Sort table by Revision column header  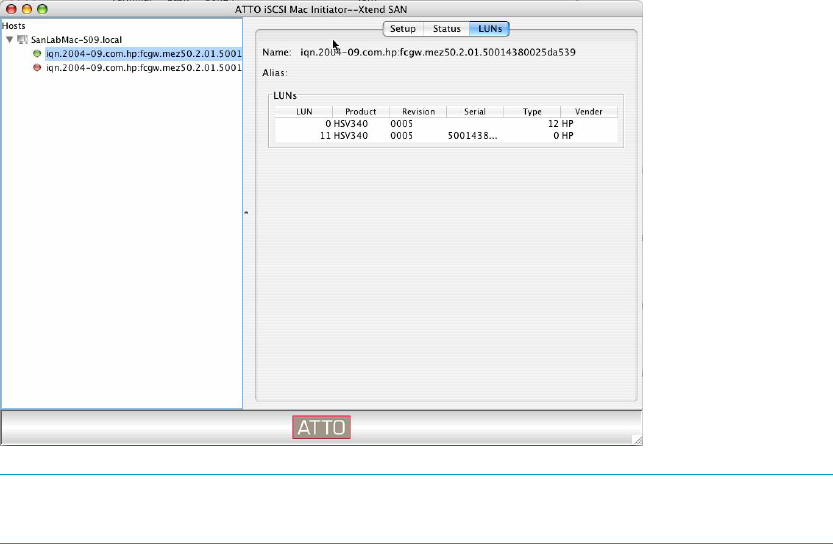(418, 112)
